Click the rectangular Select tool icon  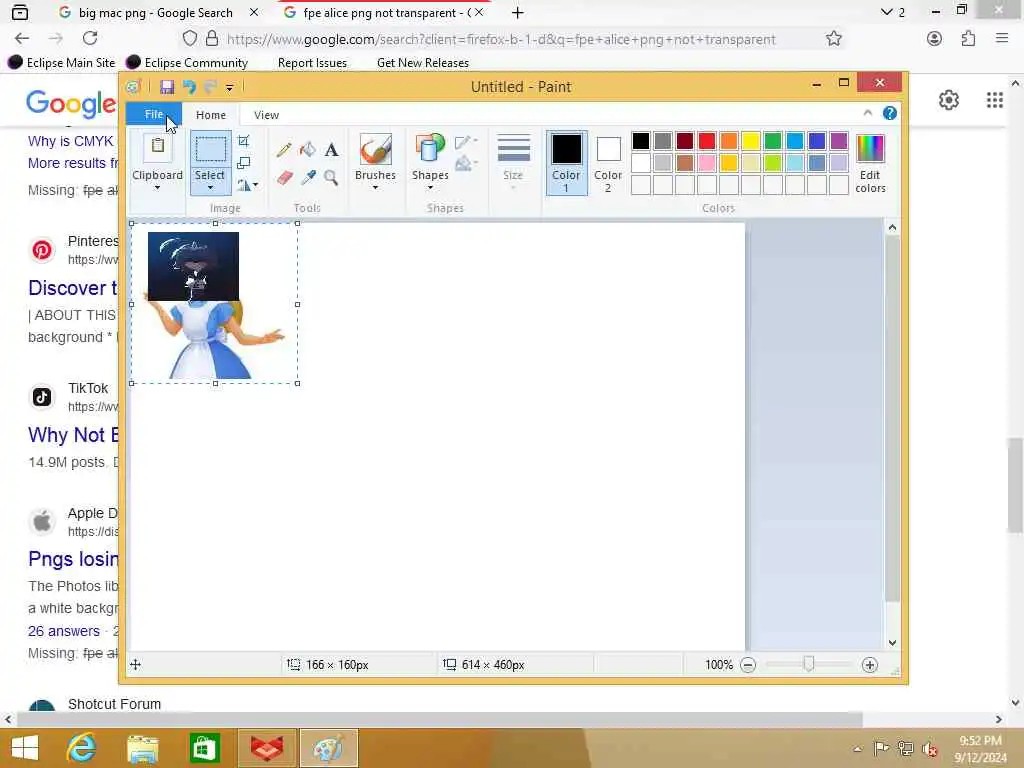210,149
